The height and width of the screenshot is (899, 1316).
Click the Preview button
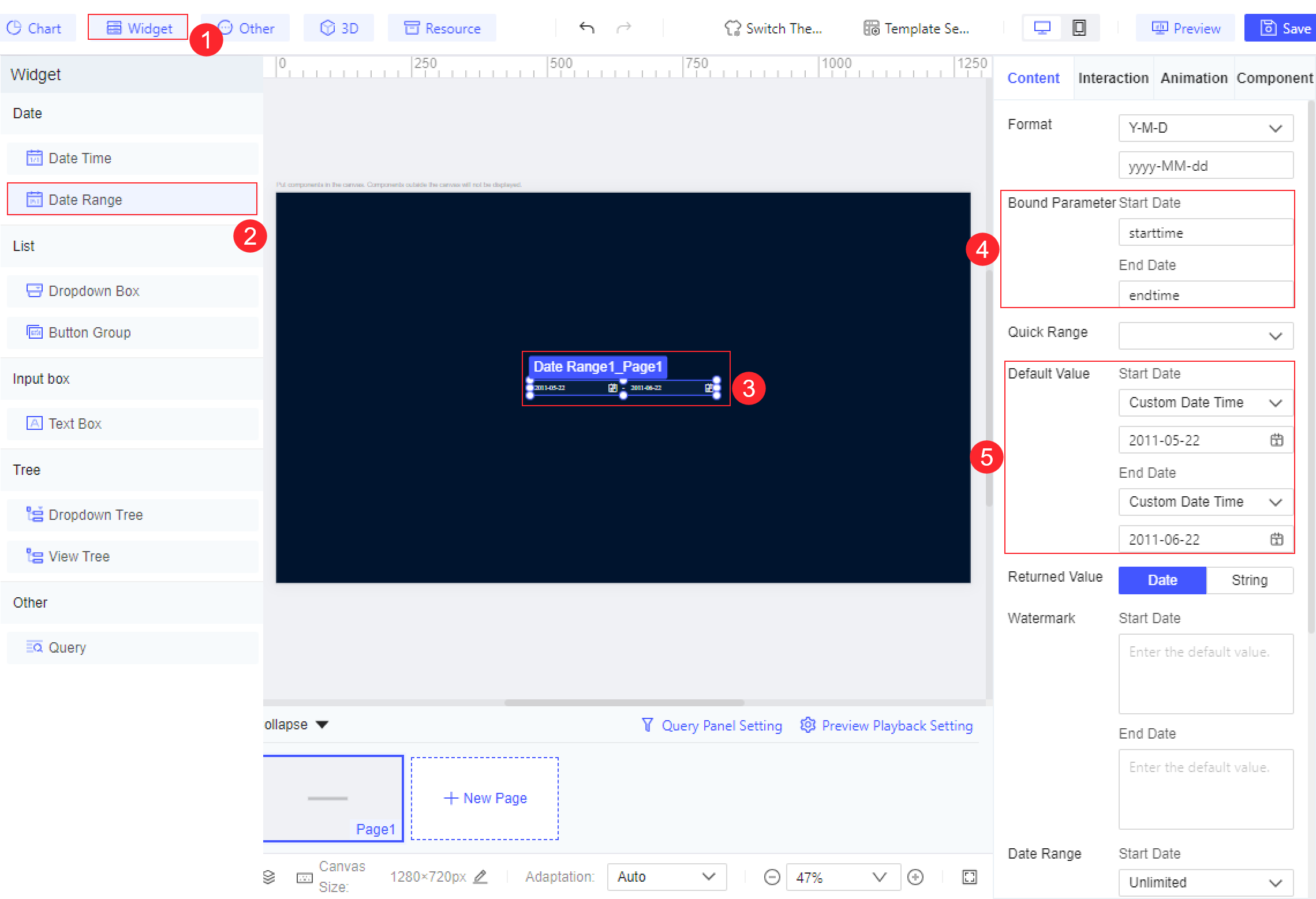[1186, 28]
